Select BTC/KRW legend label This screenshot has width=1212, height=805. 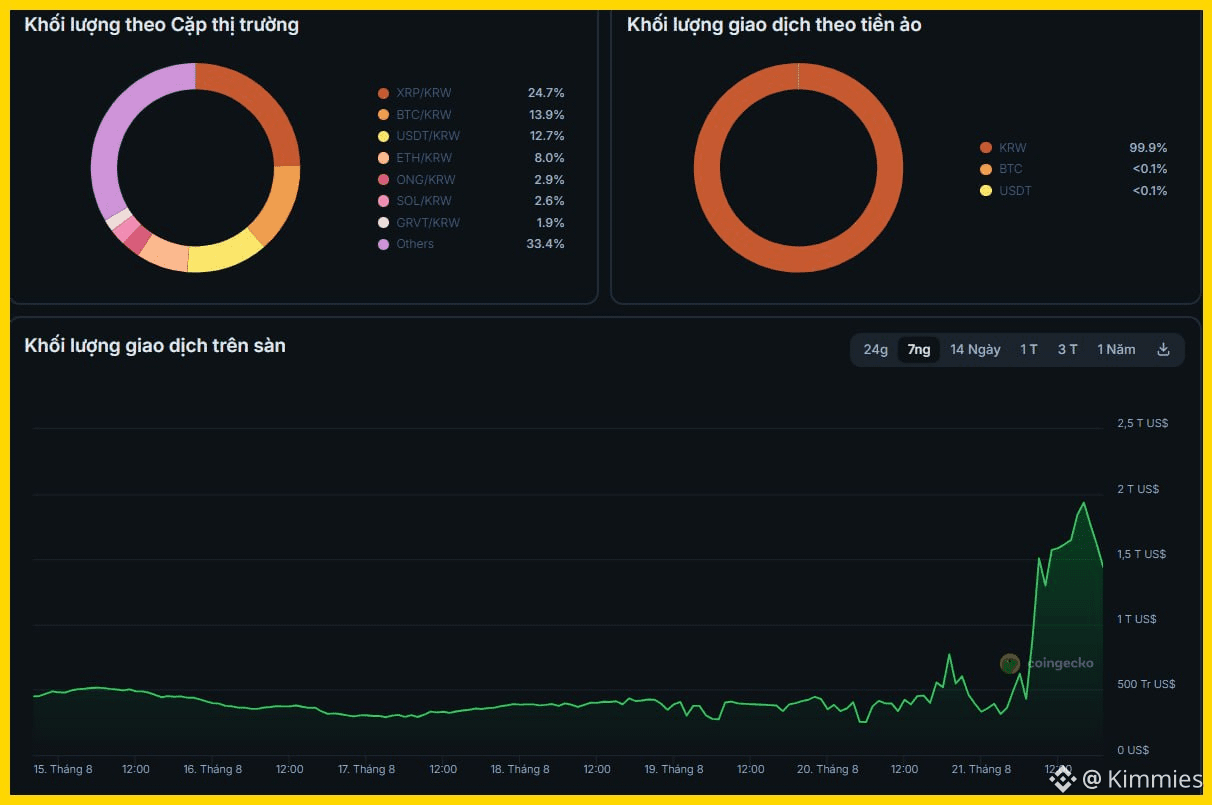pos(424,115)
